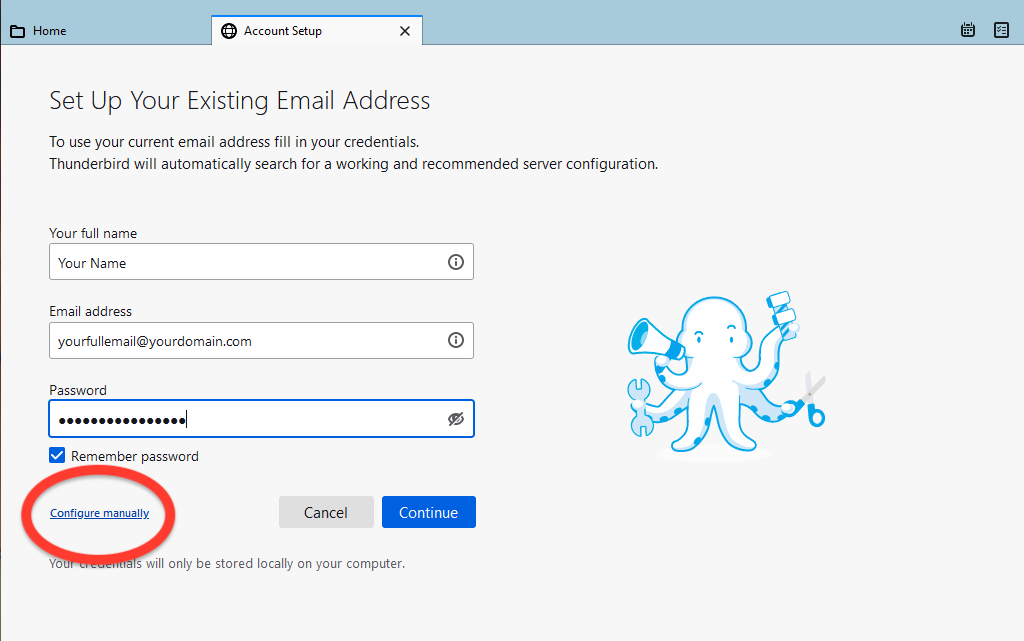Select the Account Setup tab title
The height and width of the screenshot is (641, 1024).
283,31
